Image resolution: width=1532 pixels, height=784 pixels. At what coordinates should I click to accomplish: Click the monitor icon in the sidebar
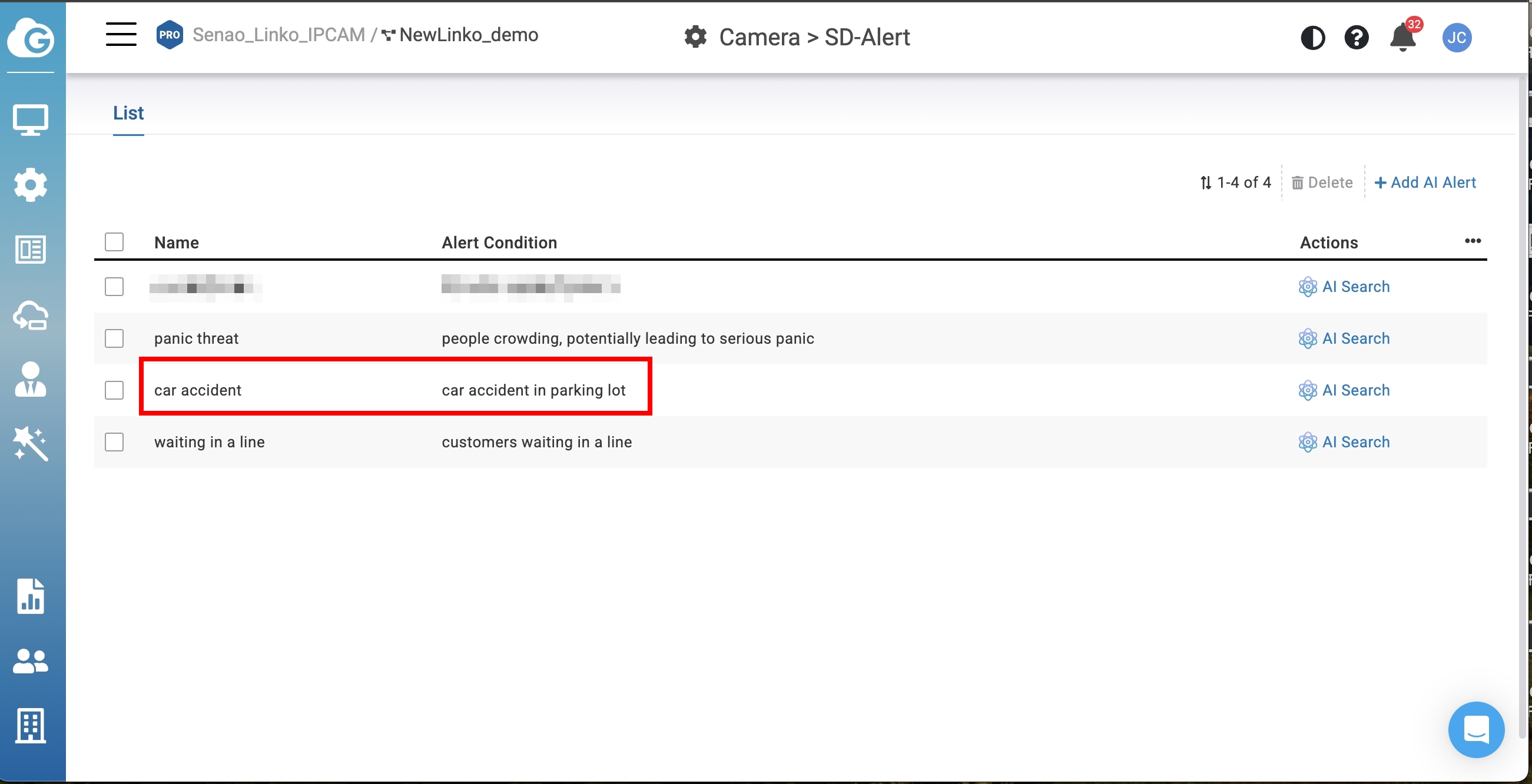pyautogui.click(x=31, y=120)
